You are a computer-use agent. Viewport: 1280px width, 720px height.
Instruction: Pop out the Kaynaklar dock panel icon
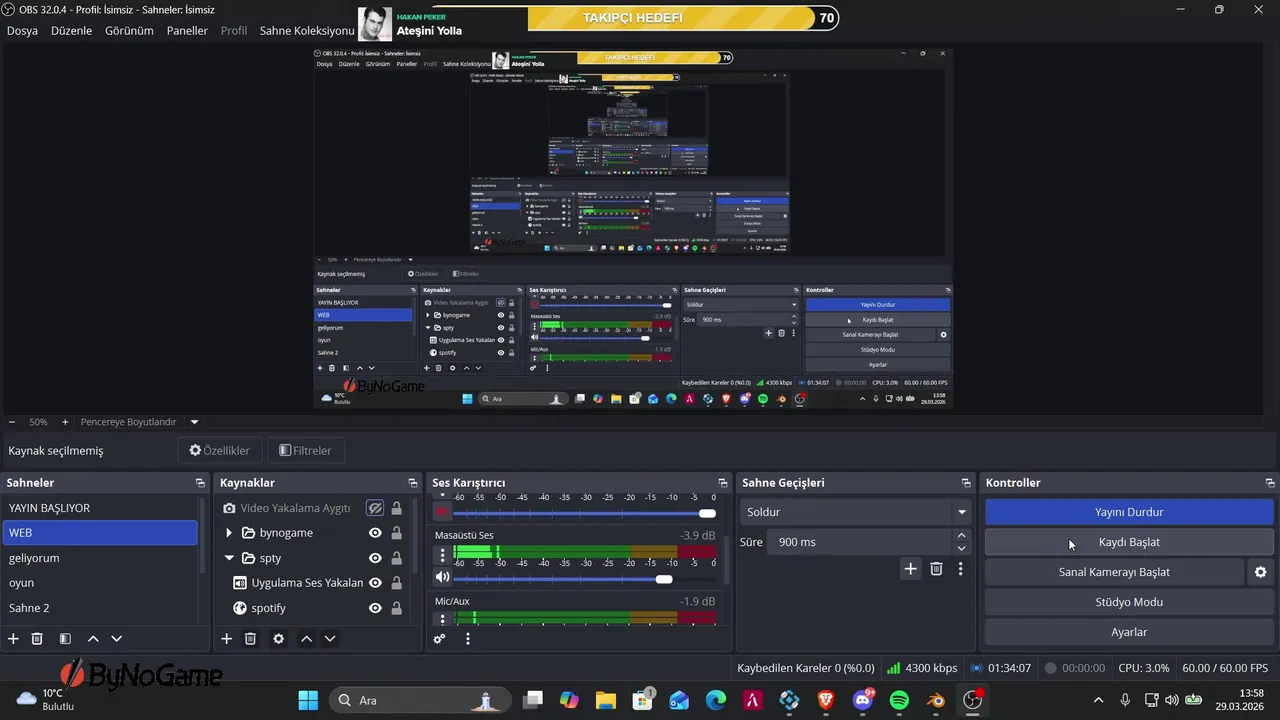(x=412, y=483)
